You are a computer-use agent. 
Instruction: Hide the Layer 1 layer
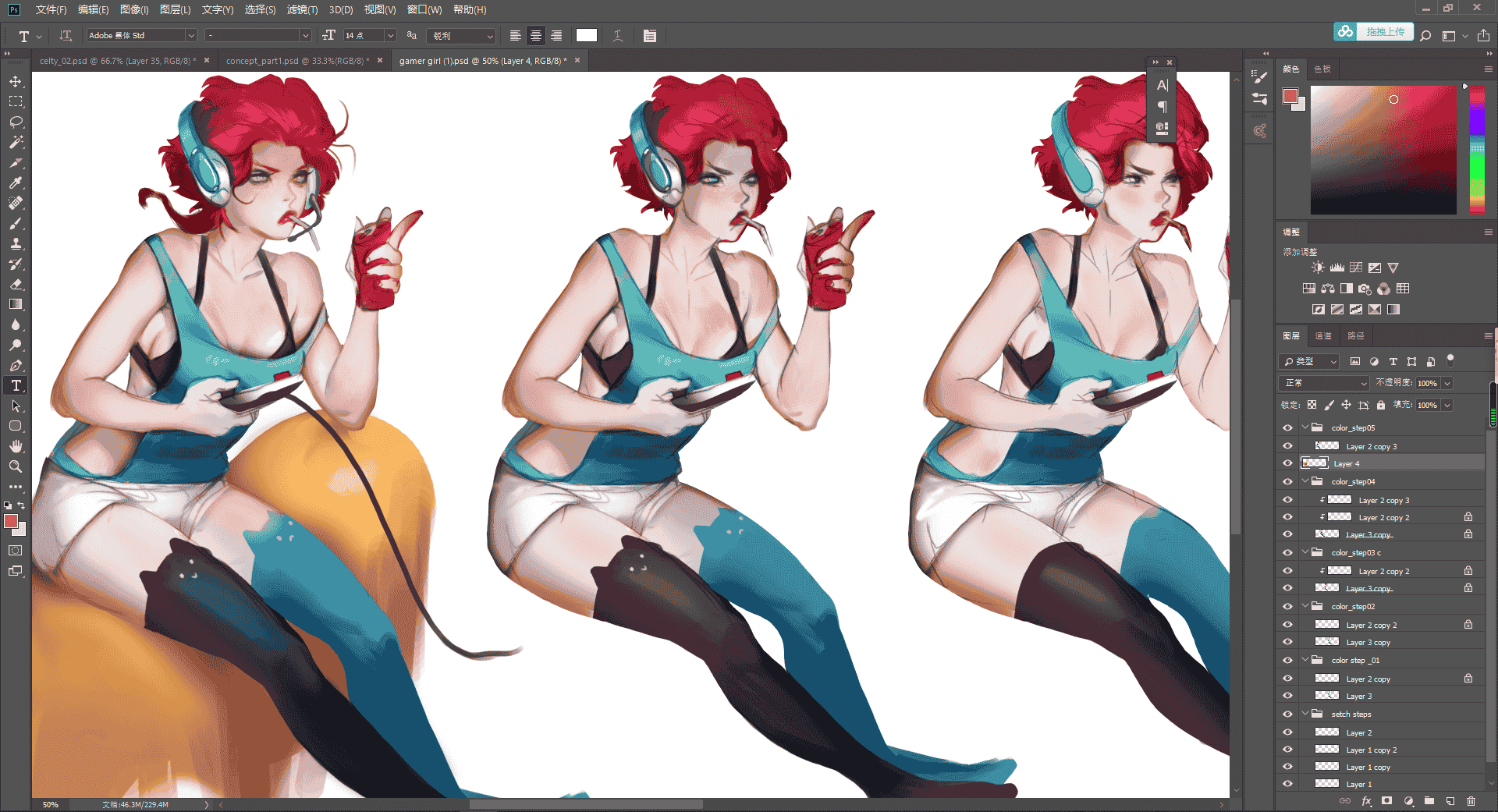(x=1287, y=784)
